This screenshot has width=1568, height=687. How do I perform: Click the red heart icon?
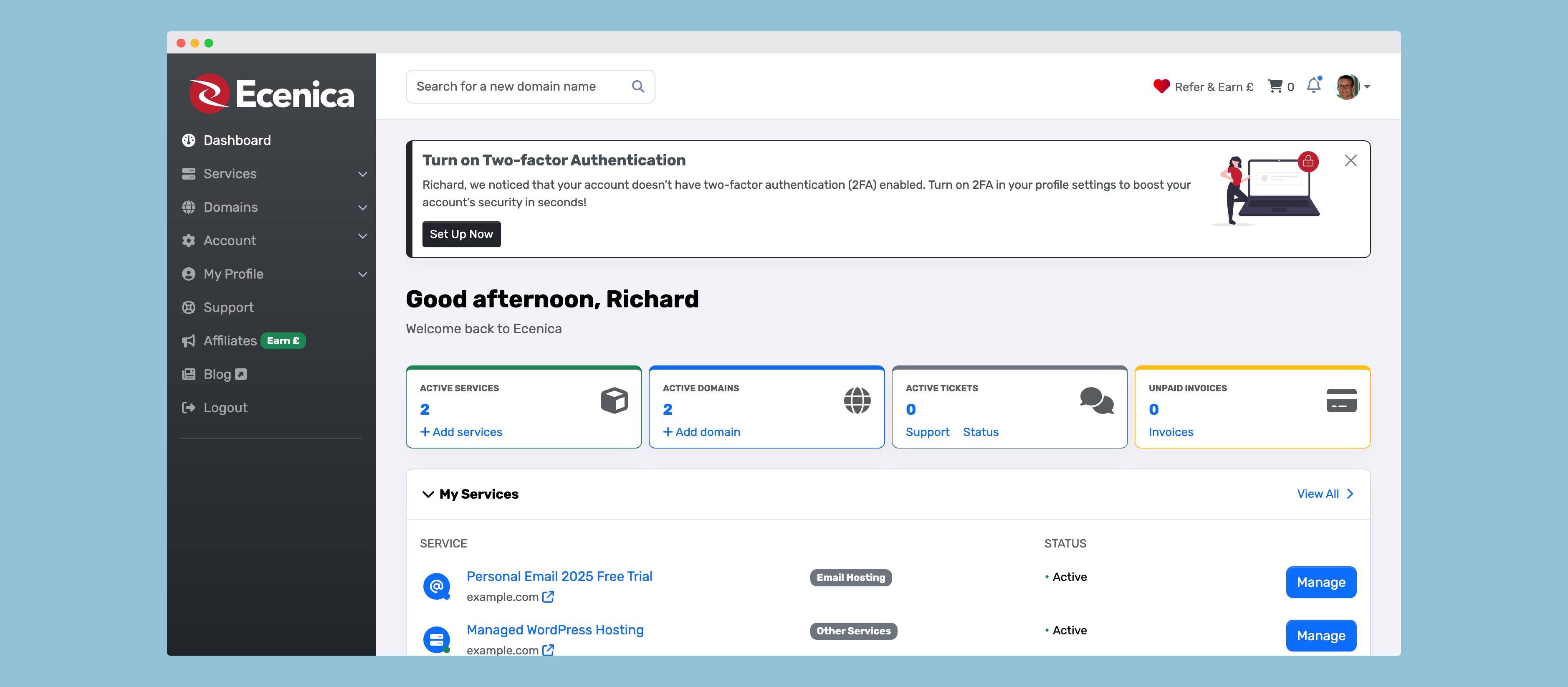(1161, 86)
